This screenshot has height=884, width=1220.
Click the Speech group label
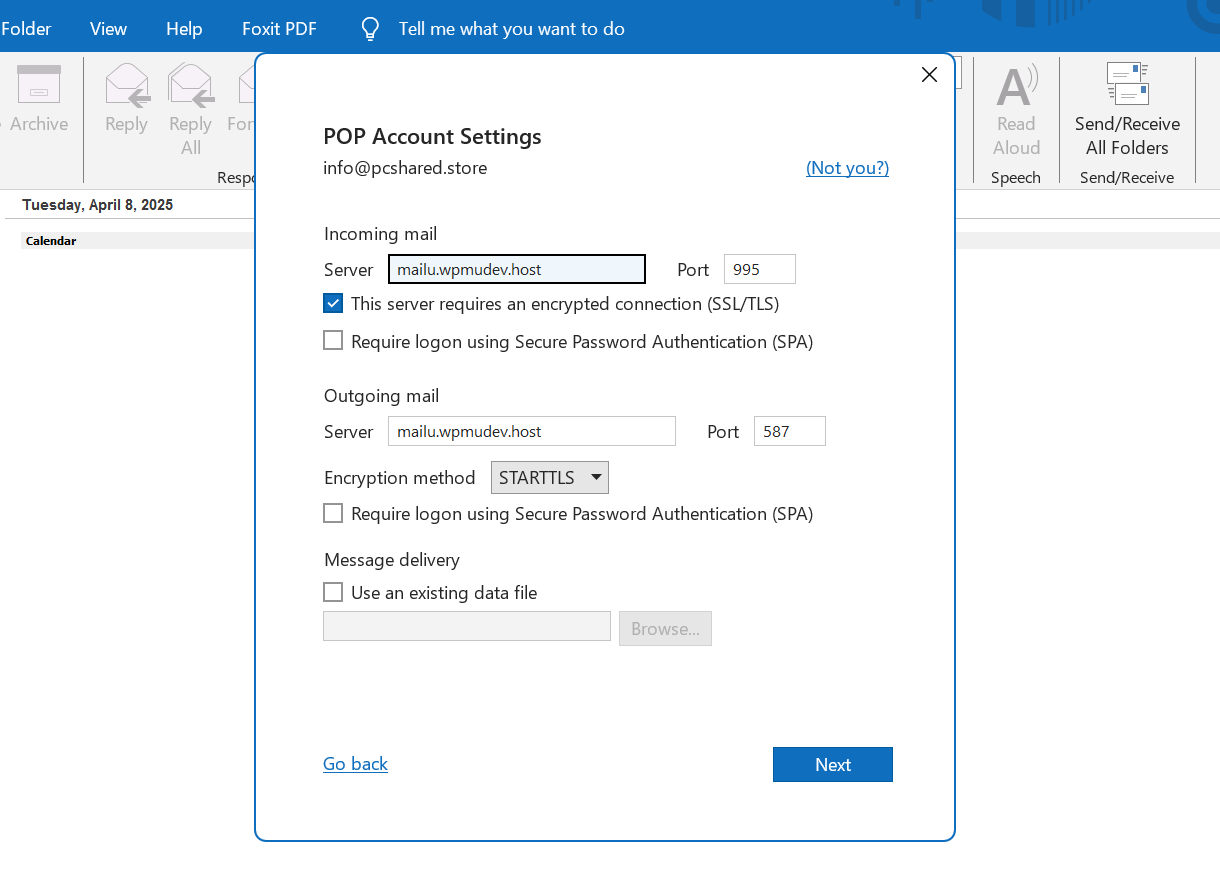[1016, 177]
